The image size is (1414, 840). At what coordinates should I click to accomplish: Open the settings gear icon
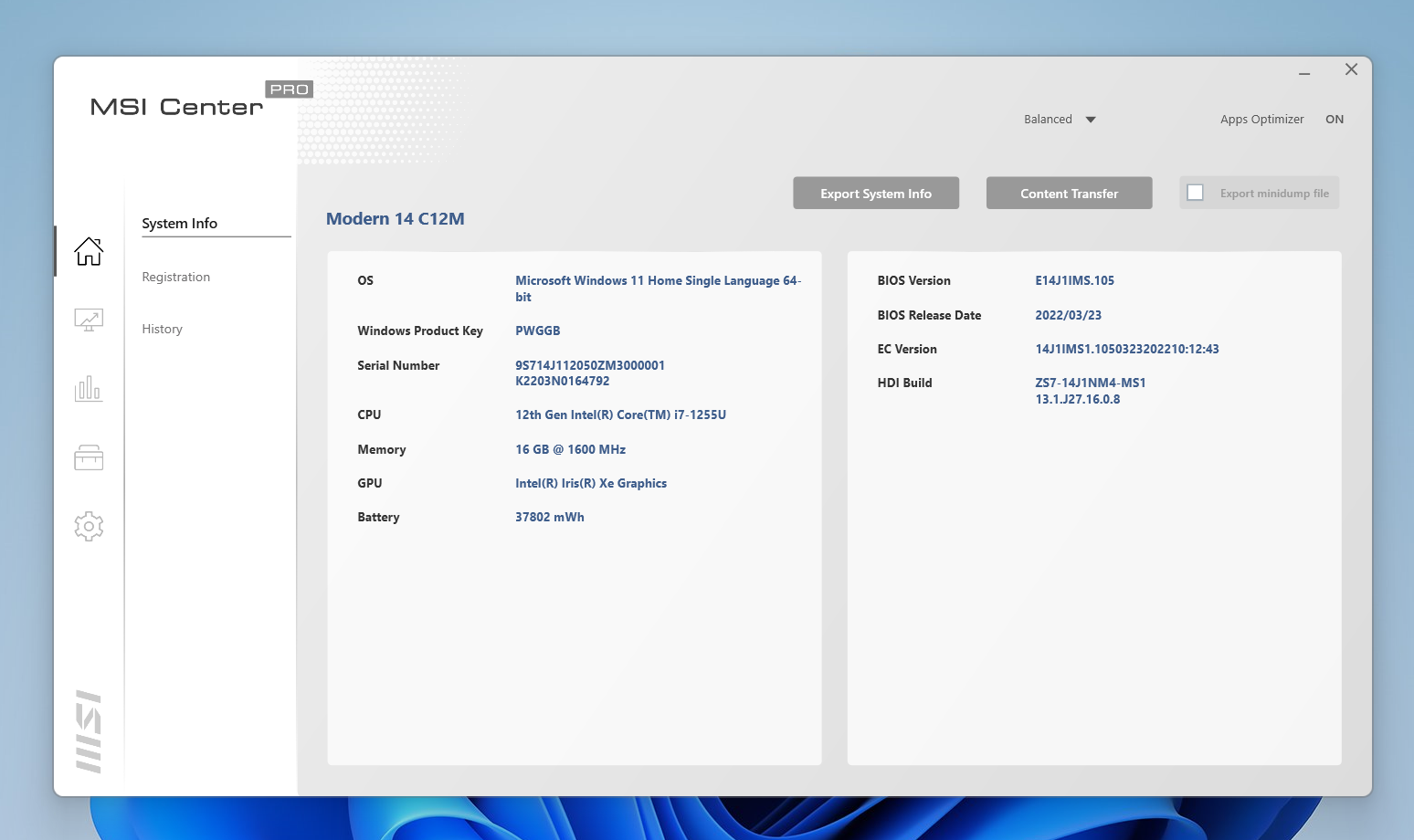coord(89,526)
